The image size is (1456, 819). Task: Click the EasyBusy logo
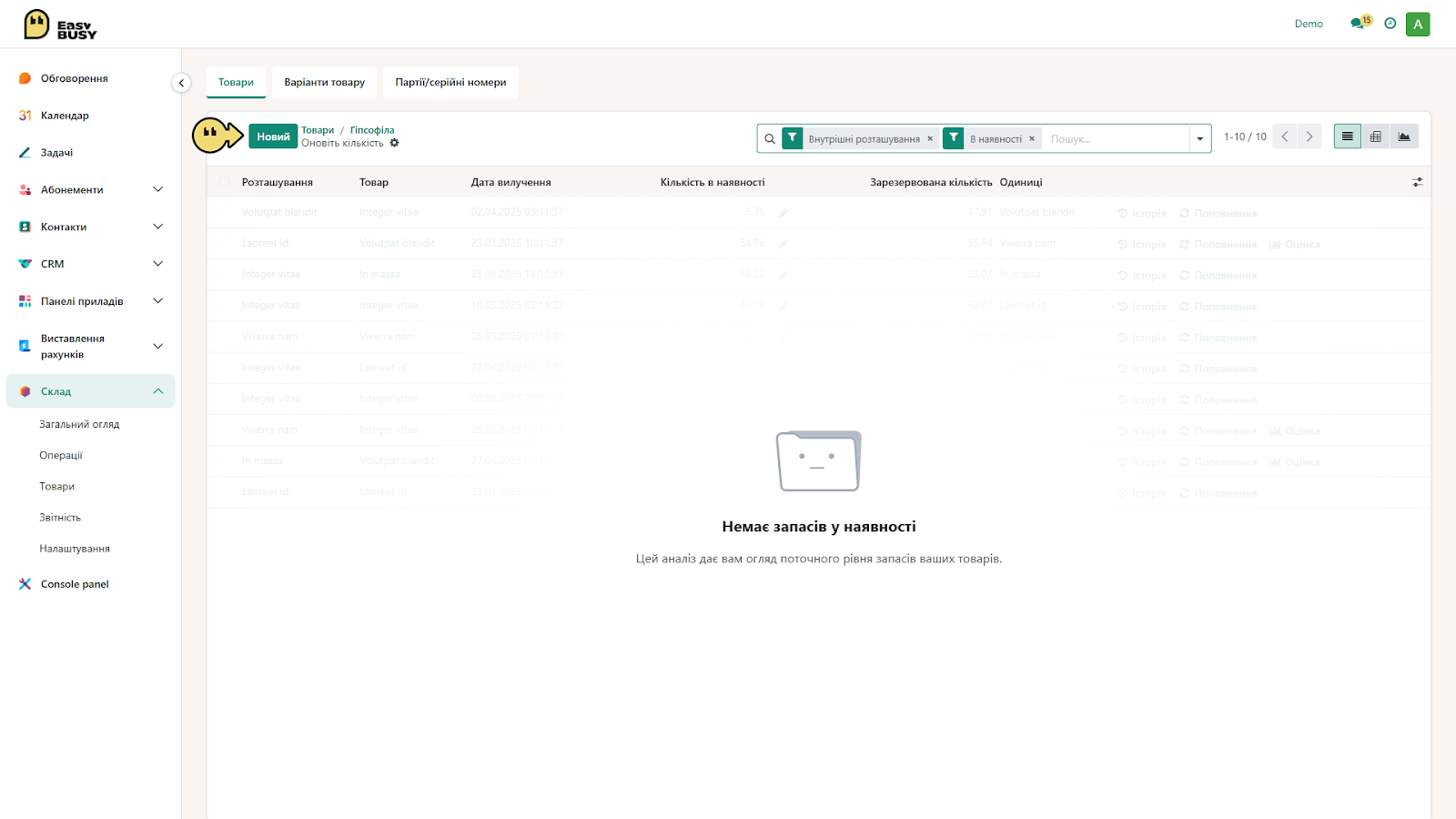60,25
